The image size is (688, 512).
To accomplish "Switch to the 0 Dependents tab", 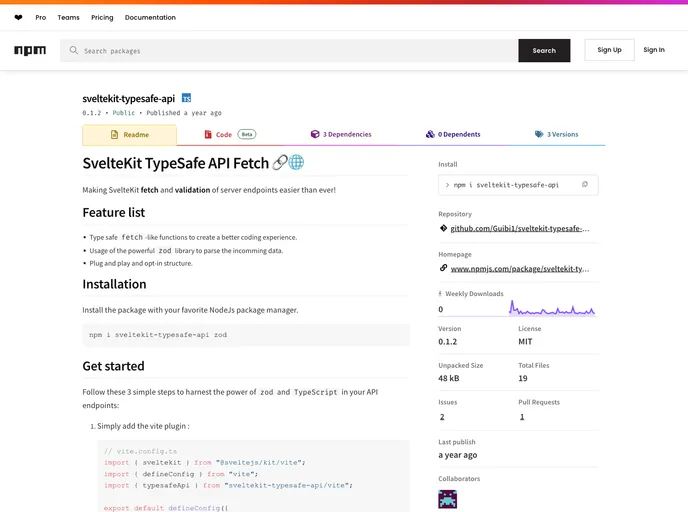I will point(453,134).
